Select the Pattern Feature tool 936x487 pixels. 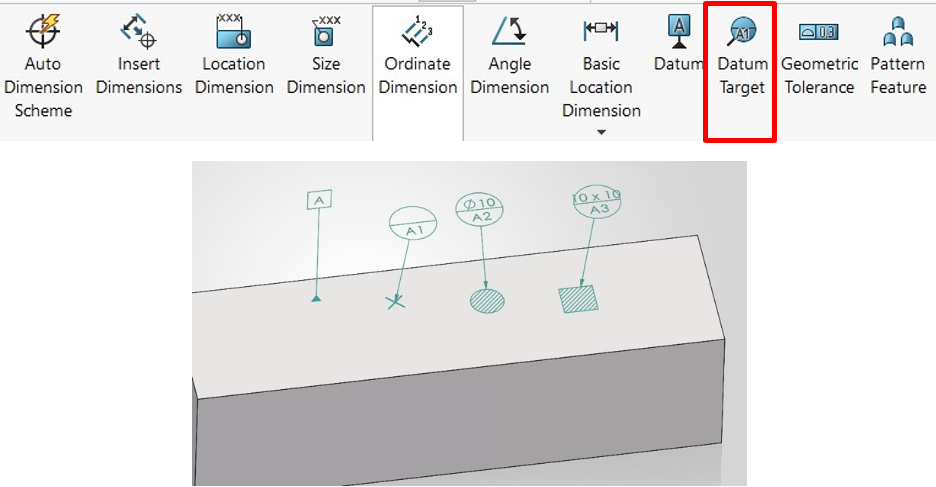pyautogui.click(x=898, y=55)
